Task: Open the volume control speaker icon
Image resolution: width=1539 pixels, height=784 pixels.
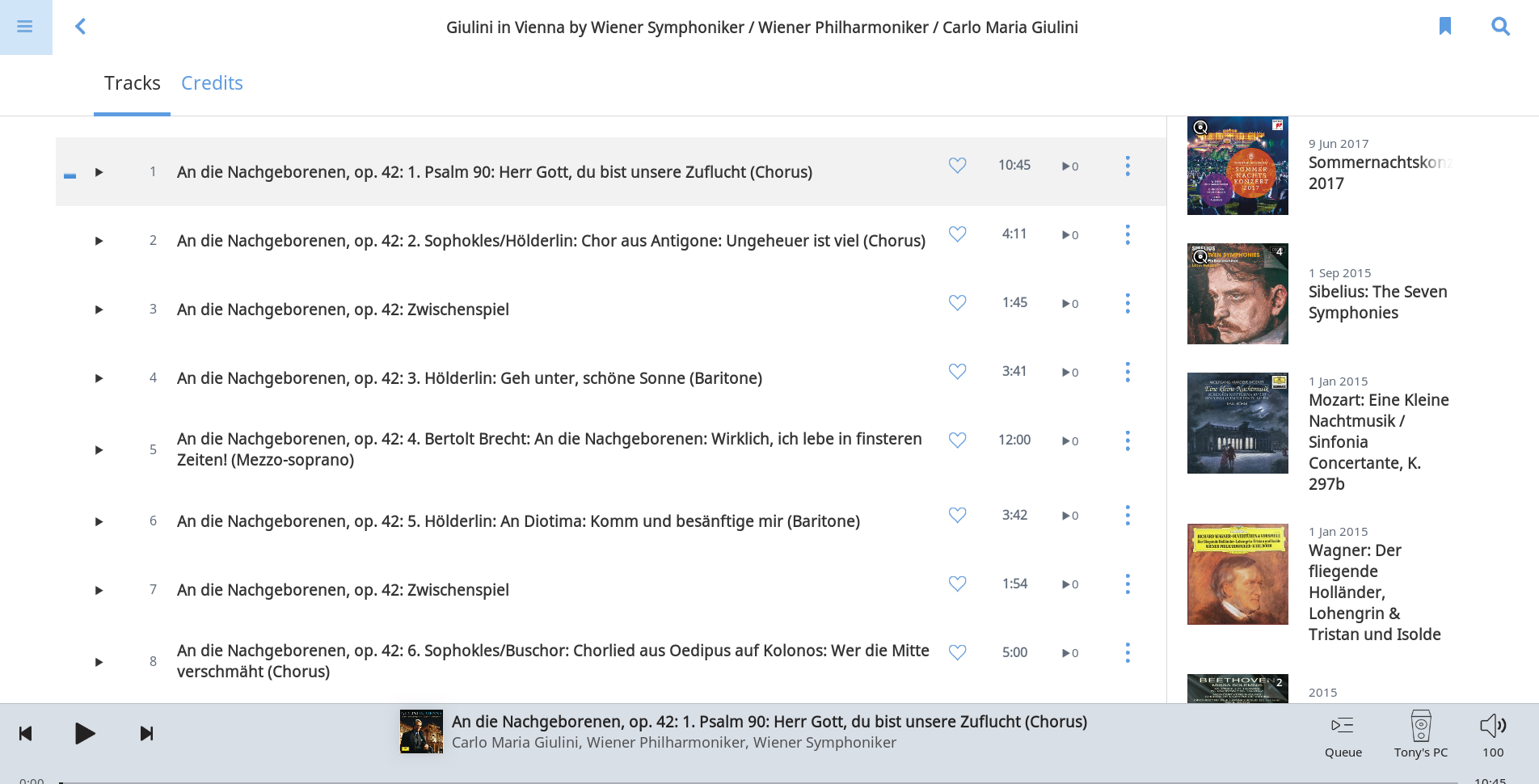Action: click(1493, 726)
